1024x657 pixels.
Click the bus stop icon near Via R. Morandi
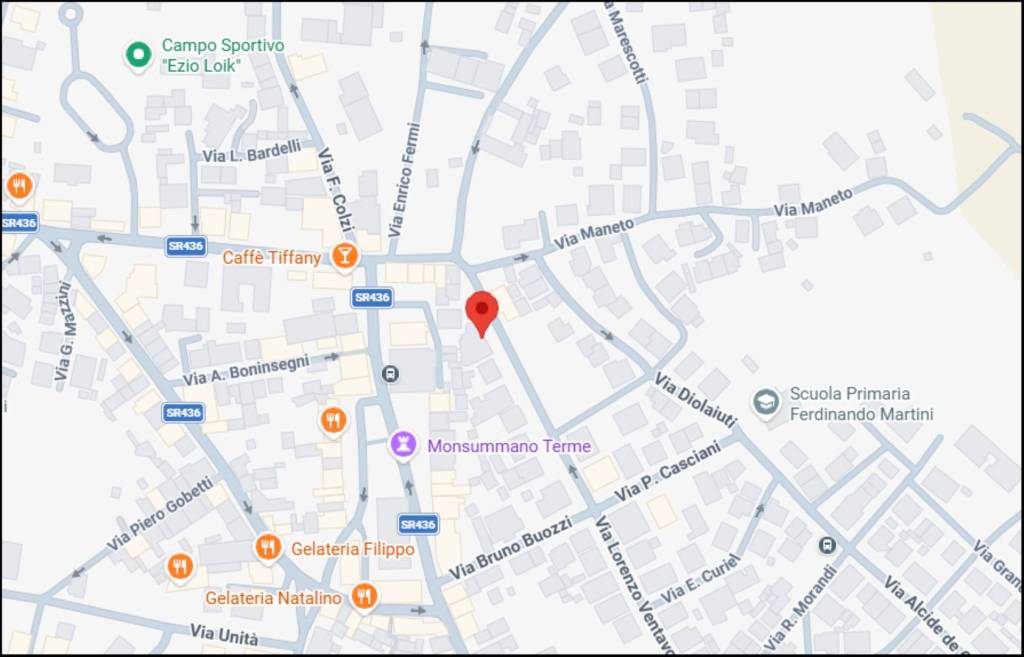pyautogui.click(x=827, y=545)
